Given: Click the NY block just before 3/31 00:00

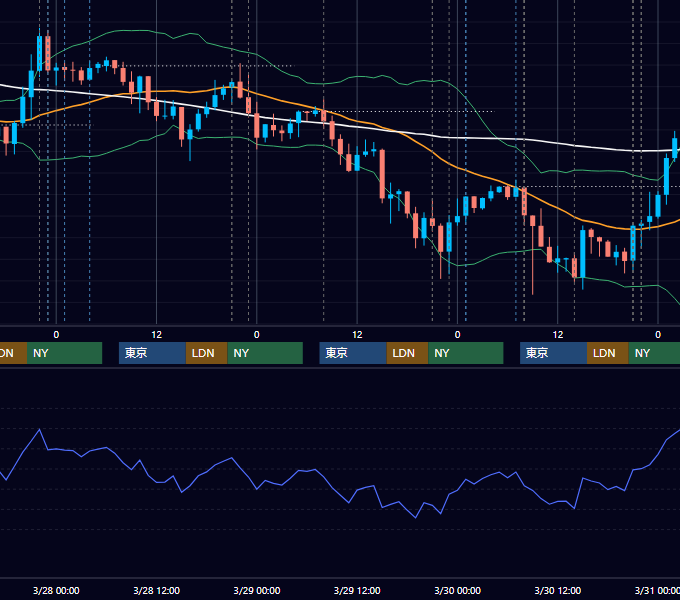Looking at the screenshot, I should pyautogui.click(x=654, y=353).
